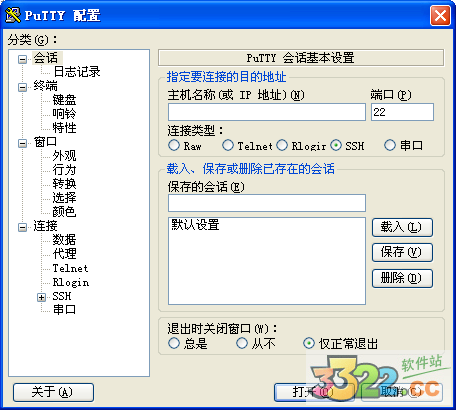Open the 键盘 settings
Viewport: 456px width, 410px height.
(64, 100)
